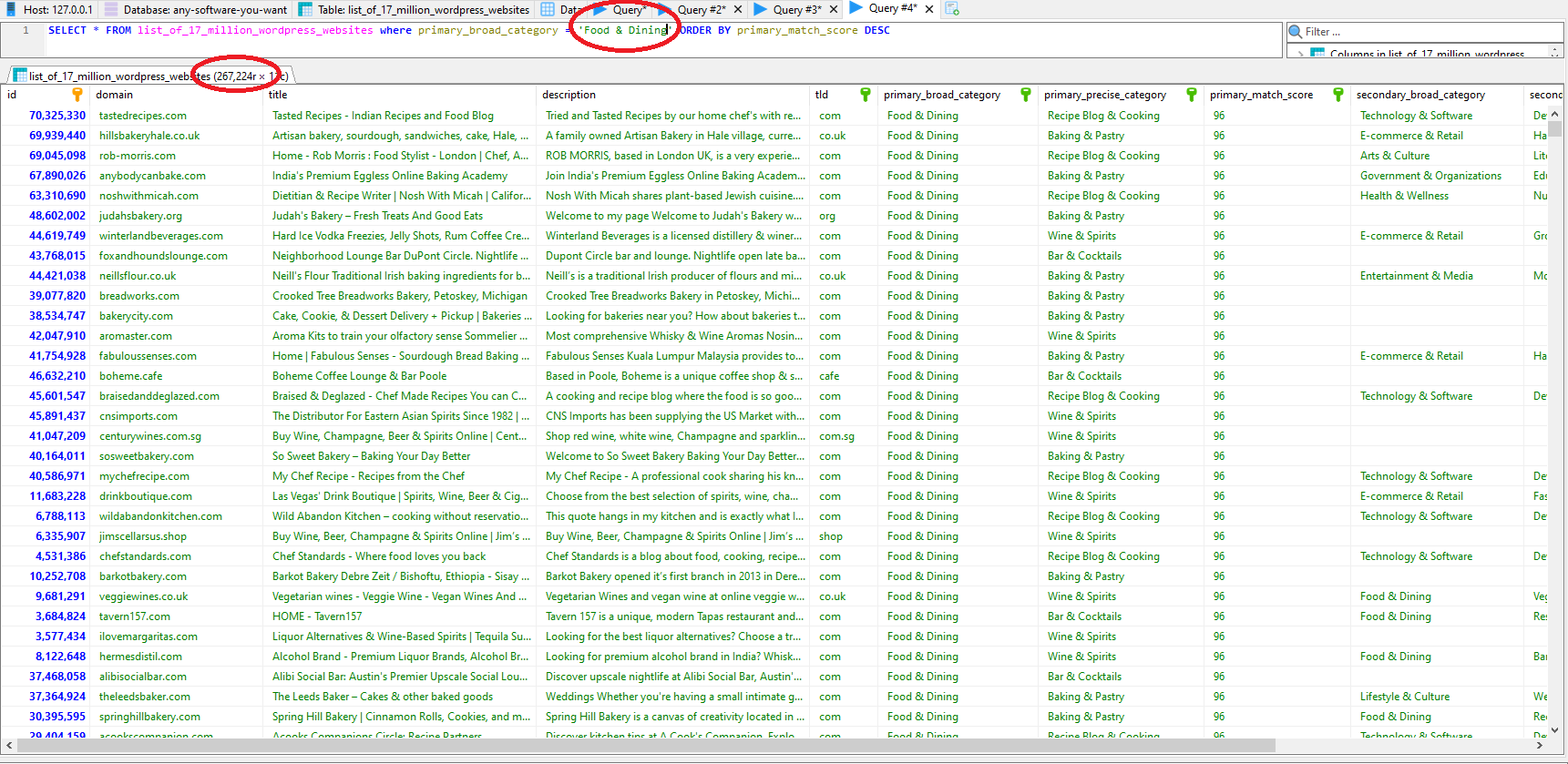The image size is (1568, 764).
Task: Select 'Health & Wellness' cell
Action: [1437, 196]
